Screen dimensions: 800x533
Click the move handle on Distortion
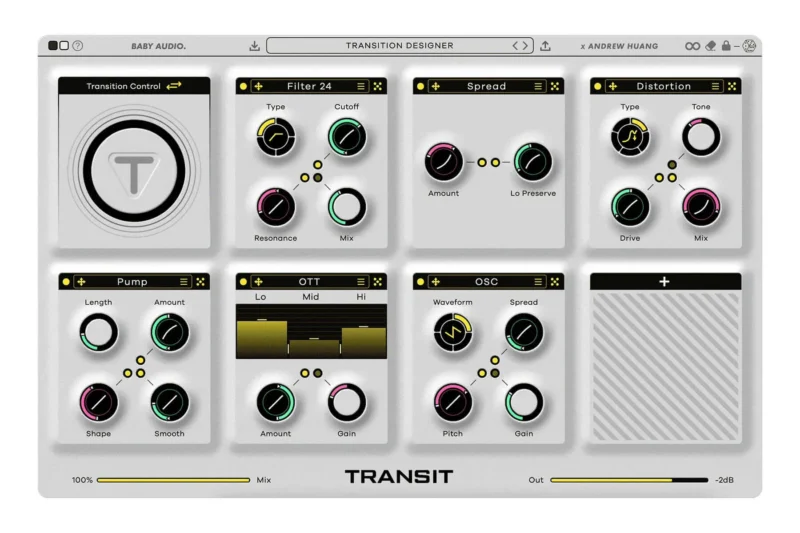pyautogui.click(x=613, y=86)
